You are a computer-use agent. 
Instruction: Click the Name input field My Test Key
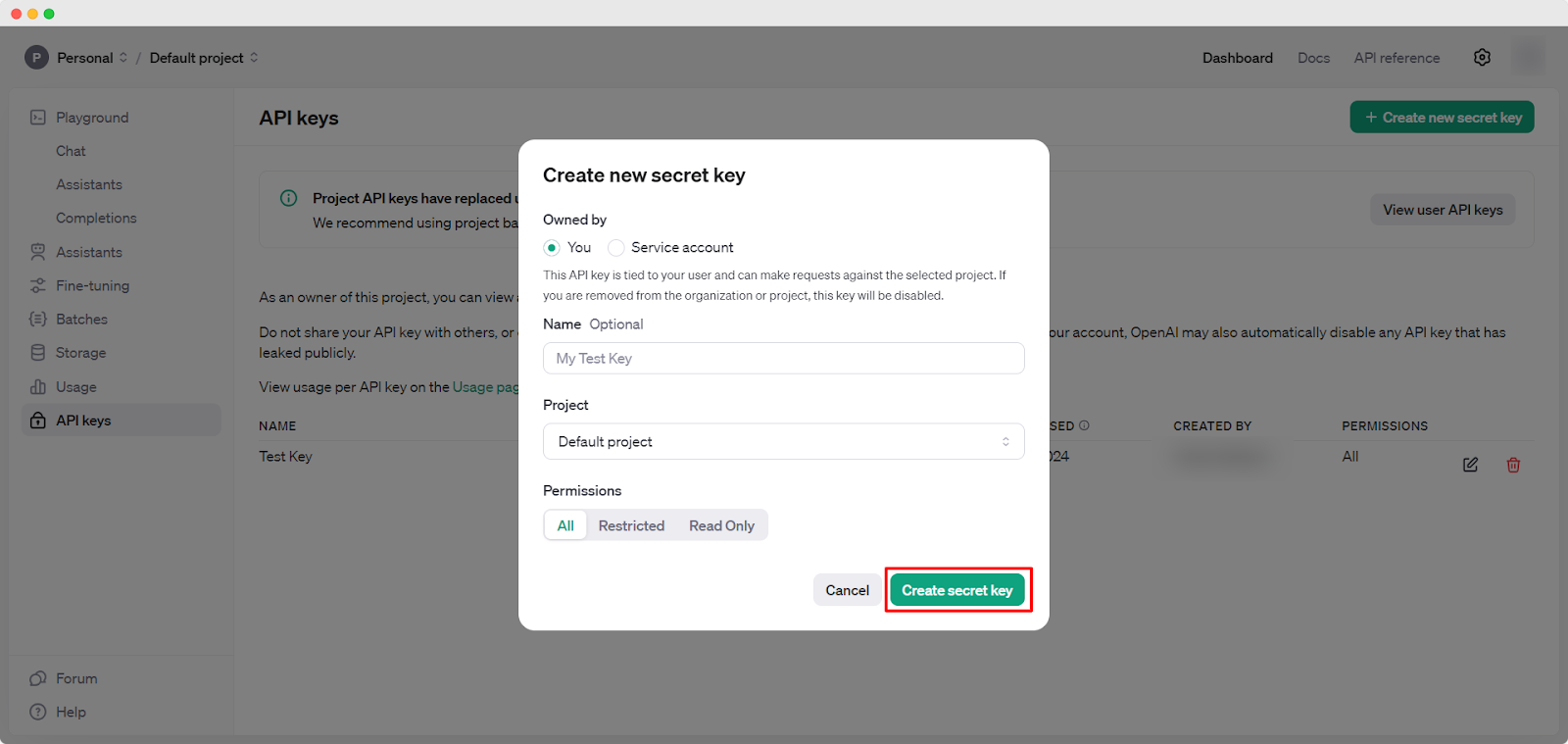[x=784, y=359]
